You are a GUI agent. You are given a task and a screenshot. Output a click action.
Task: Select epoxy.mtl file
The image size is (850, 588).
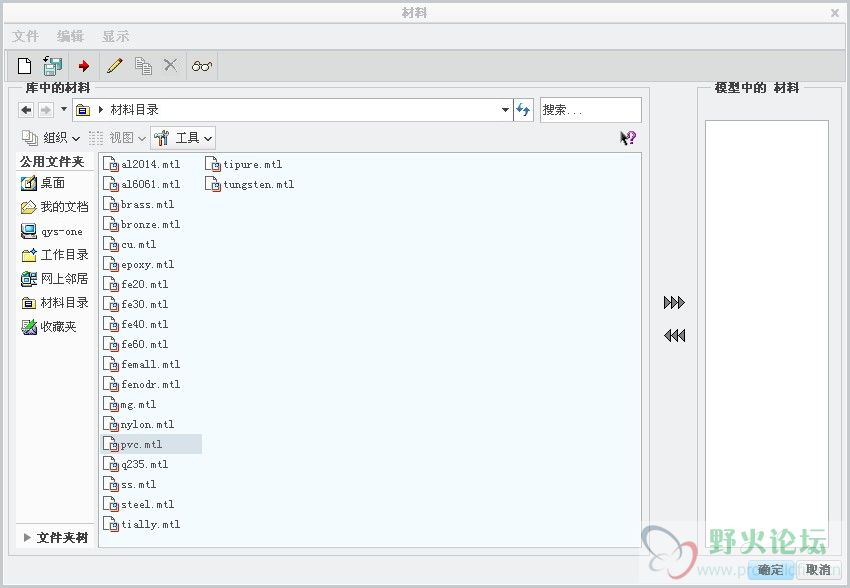pos(139,264)
